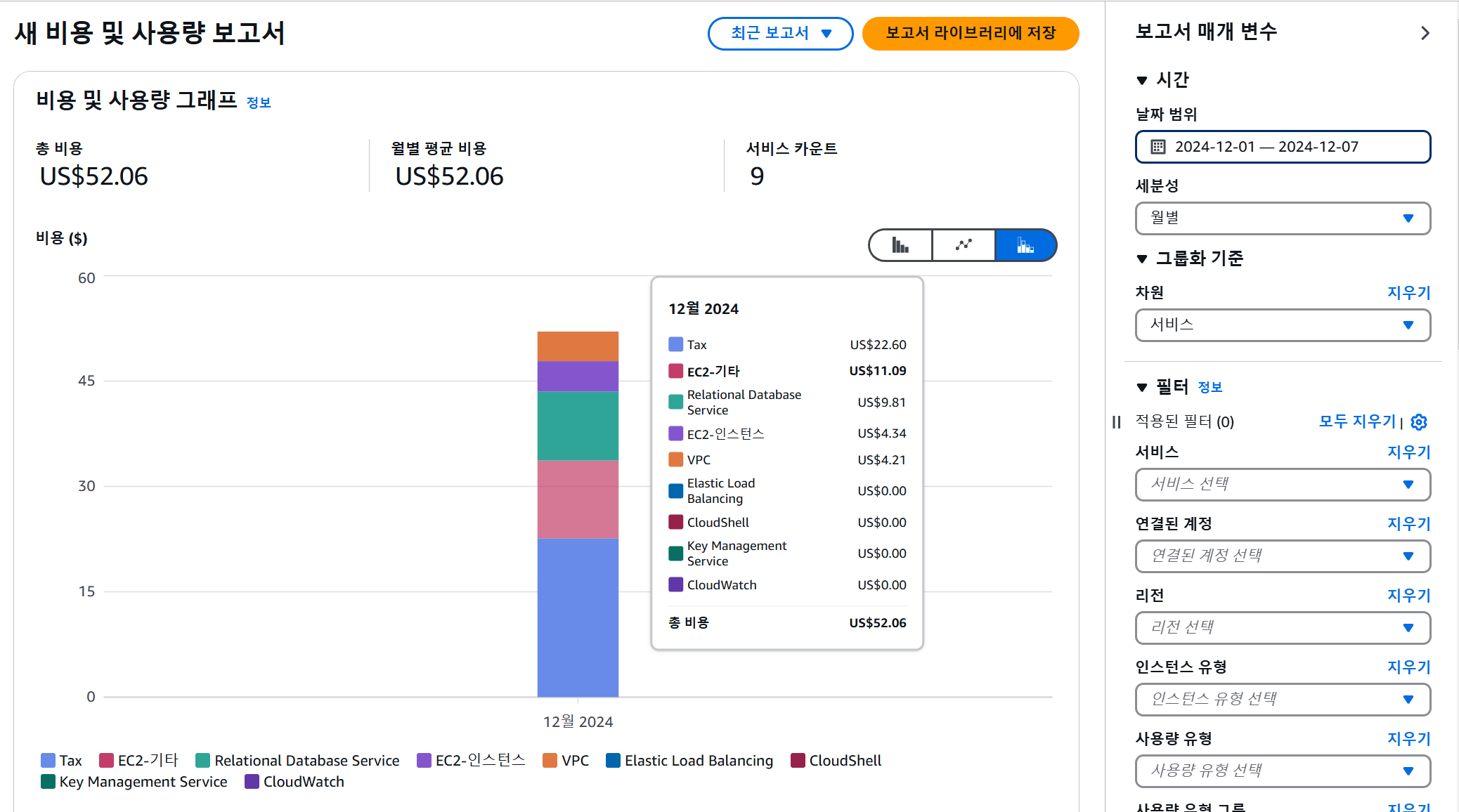Click the Tax blue bar segment
The width and height of the screenshot is (1459, 812).
pyautogui.click(x=578, y=618)
